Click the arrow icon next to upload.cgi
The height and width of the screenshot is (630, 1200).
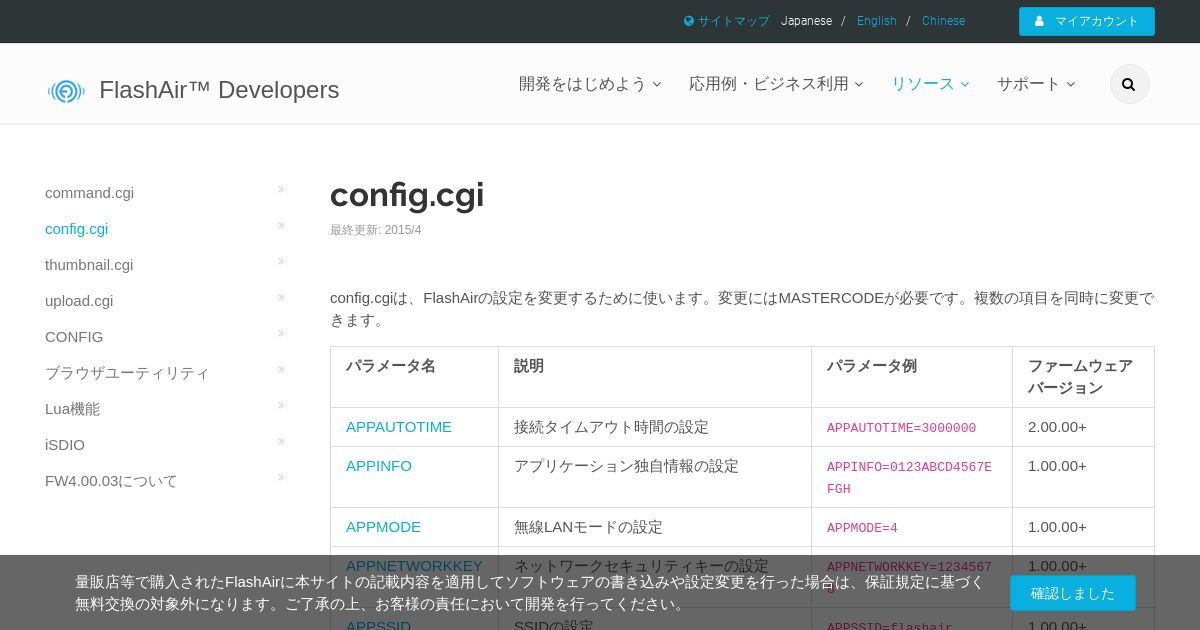coord(281,297)
